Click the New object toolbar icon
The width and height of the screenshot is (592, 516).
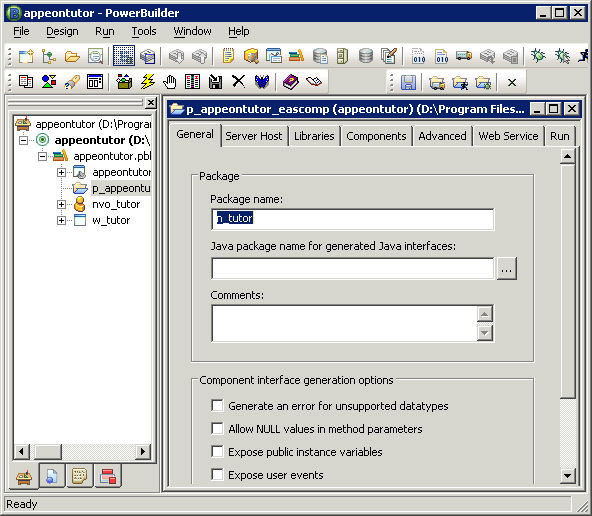(26, 56)
